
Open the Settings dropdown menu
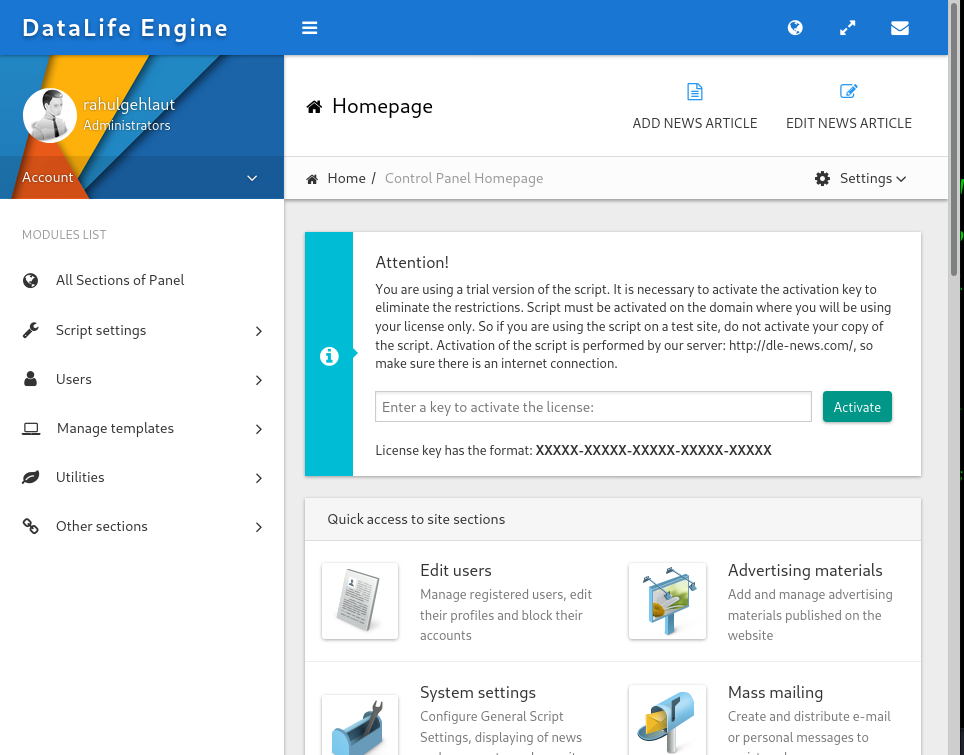[860, 178]
